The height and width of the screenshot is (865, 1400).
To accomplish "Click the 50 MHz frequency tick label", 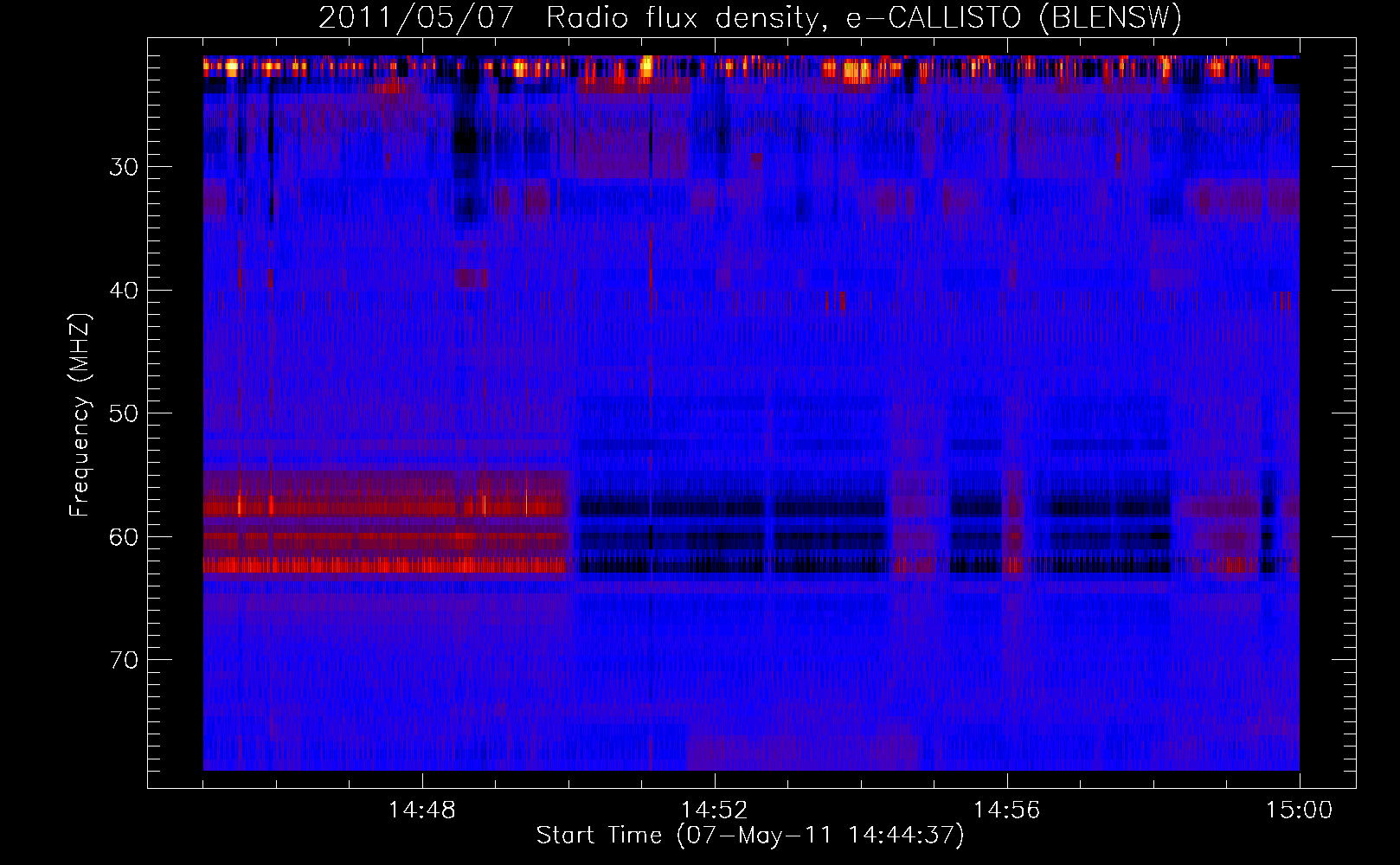I will coord(124,413).
